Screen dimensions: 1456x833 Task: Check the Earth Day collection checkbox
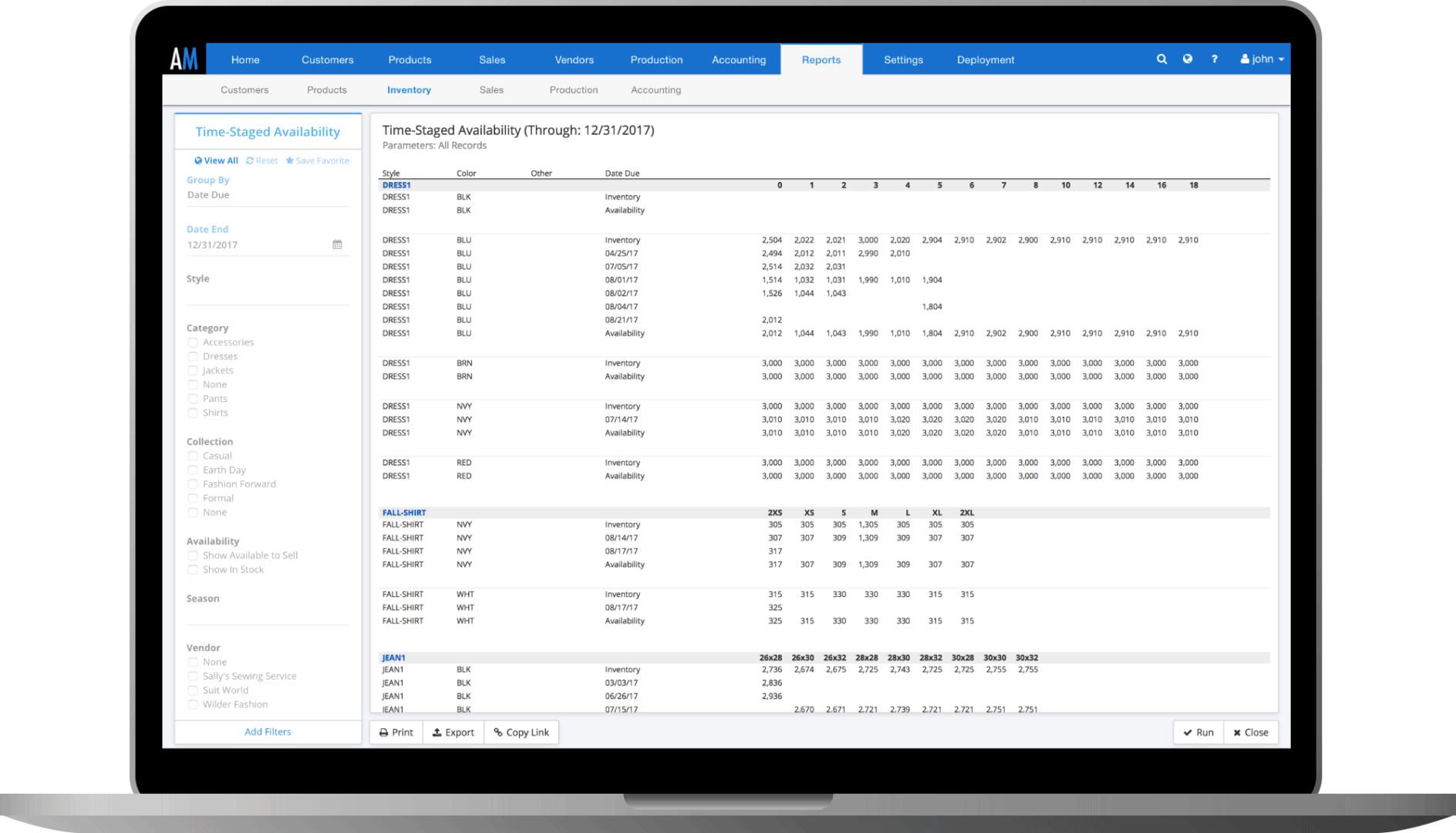tap(193, 470)
